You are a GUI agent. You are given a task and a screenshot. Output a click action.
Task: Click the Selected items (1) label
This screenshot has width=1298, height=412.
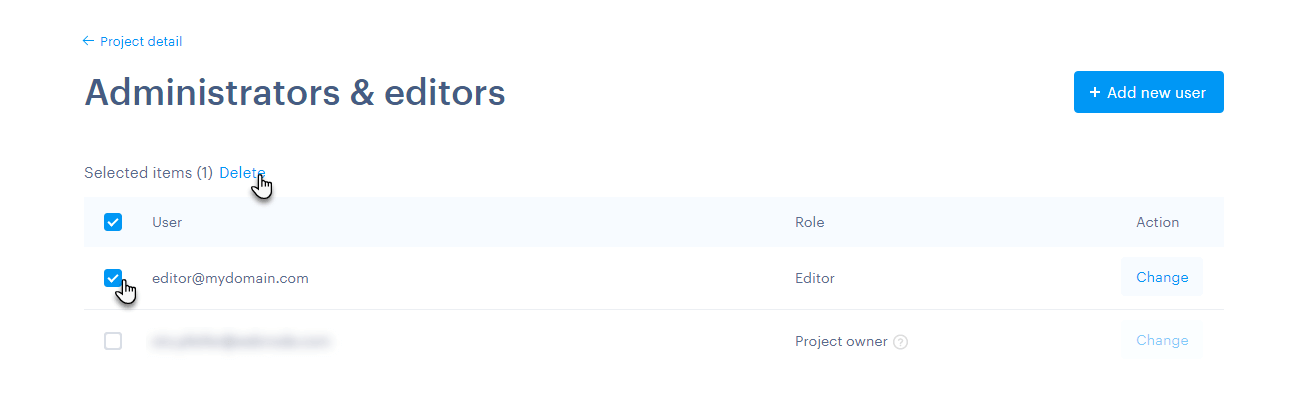(148, 173)
